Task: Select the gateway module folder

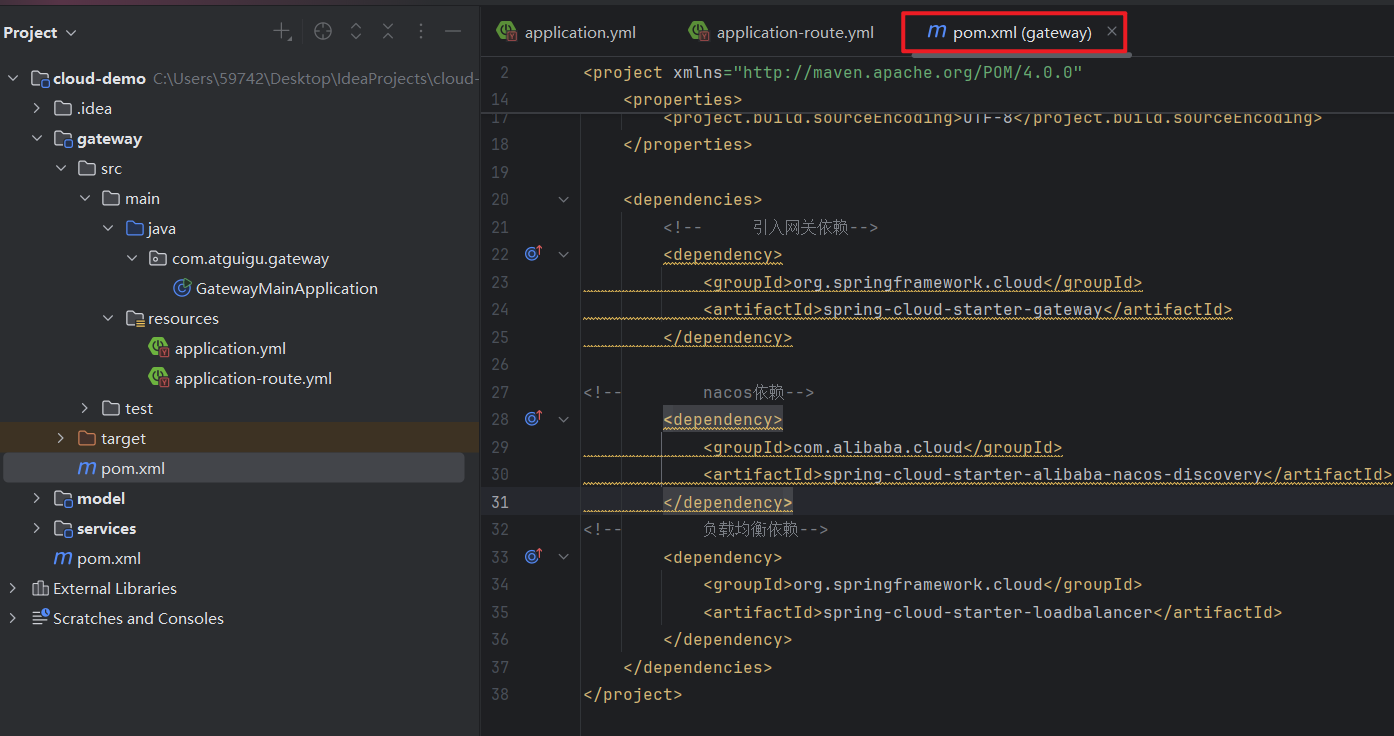Action: click(x=109, y=139)
